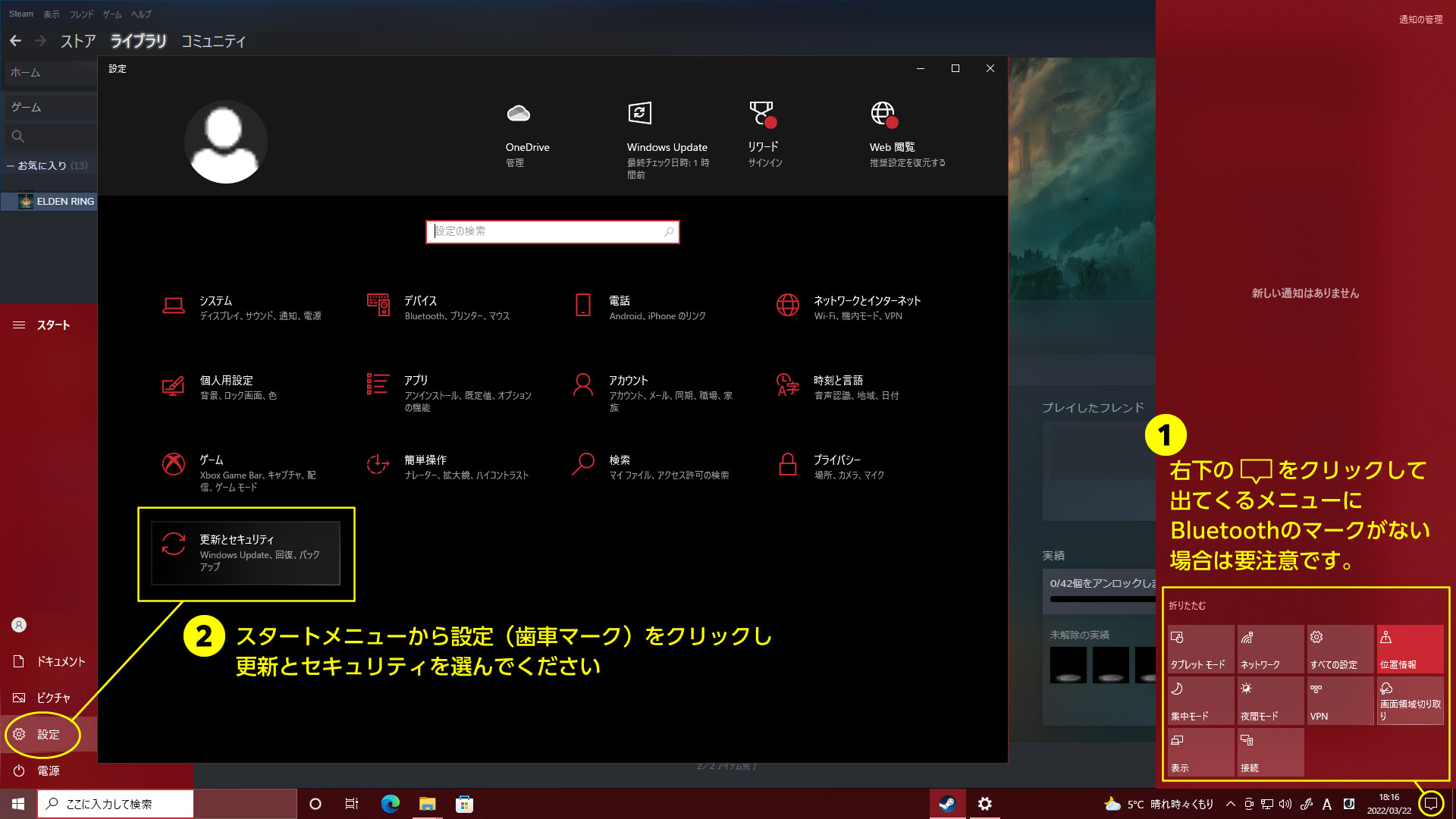Click the user account icon in Start menu

pyautogui.click(x=19, y=625)
